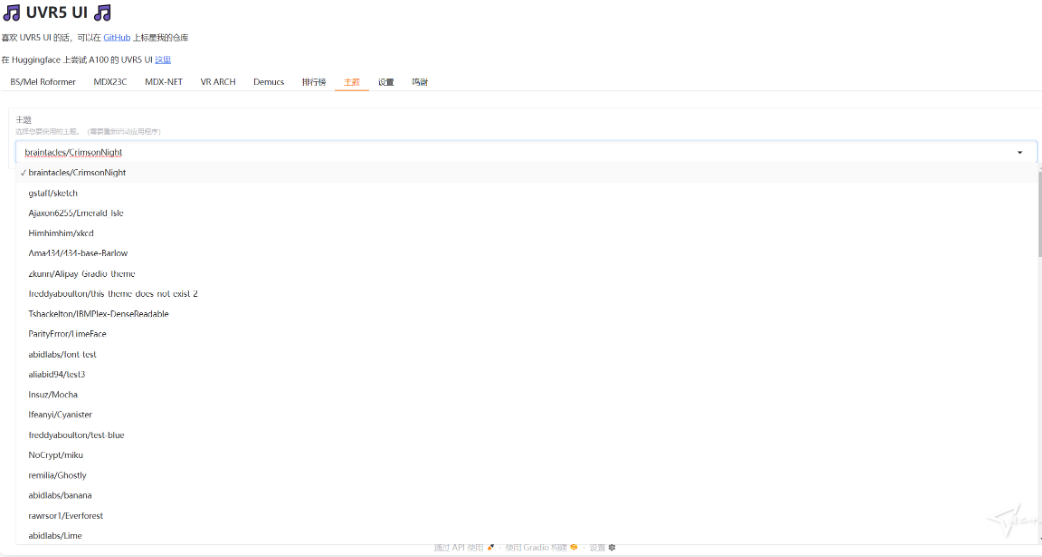Open the footer 设置 gear link
The height and width of the screenshot is (557, 1042).
coord(602,548)
